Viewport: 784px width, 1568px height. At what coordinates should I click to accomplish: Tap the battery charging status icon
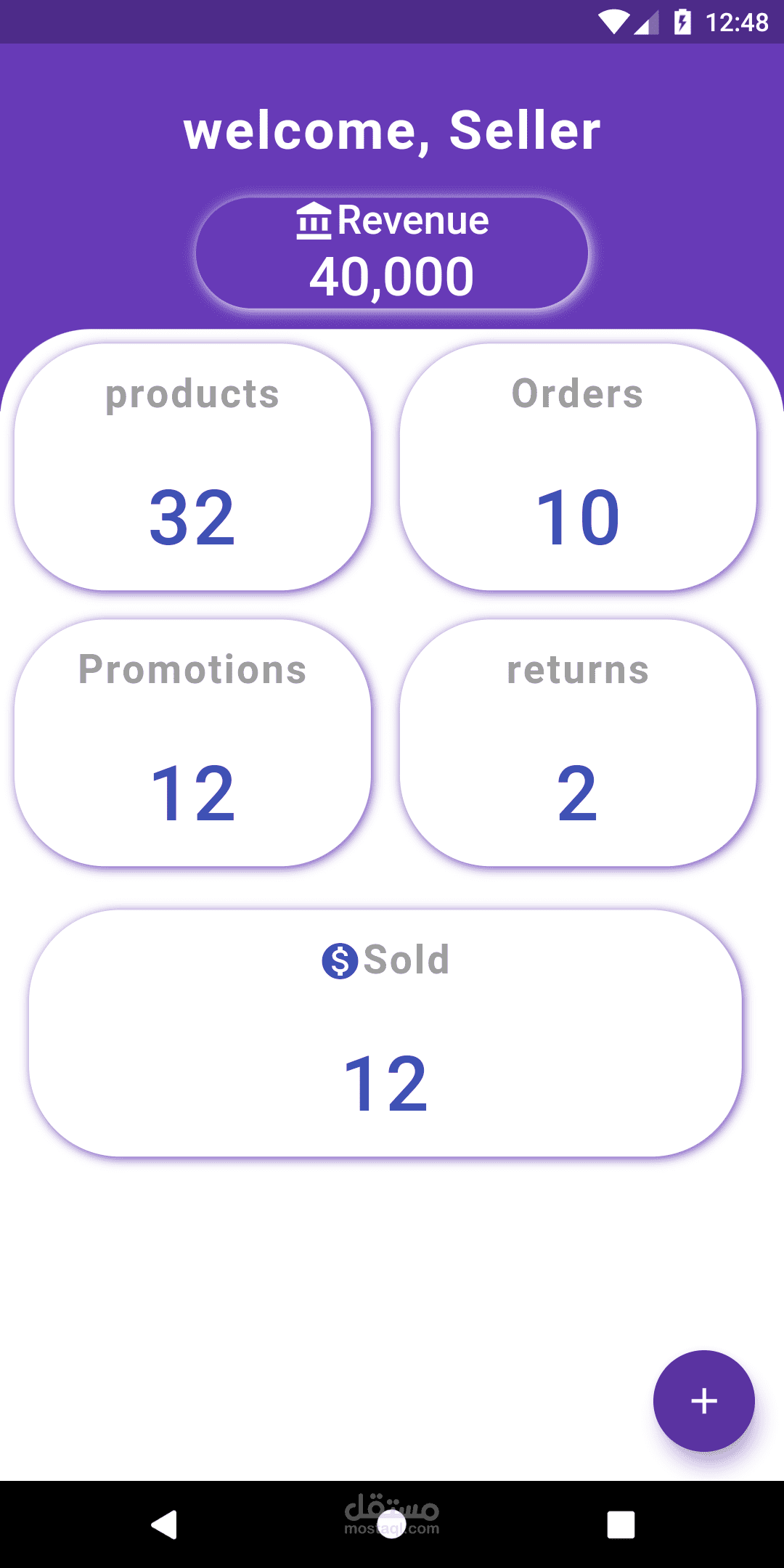[x=682, y=22]
